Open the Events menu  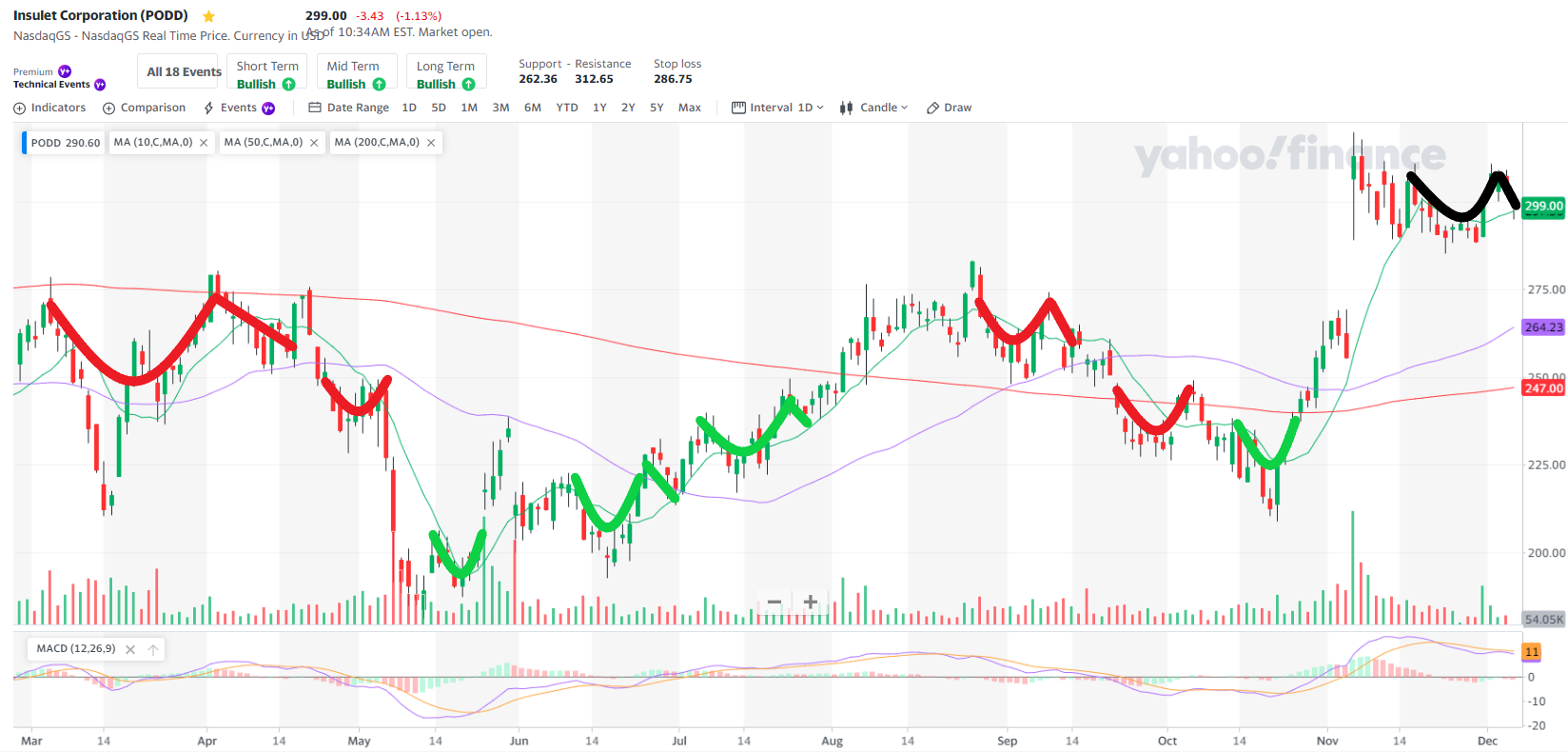pos(239,108)
